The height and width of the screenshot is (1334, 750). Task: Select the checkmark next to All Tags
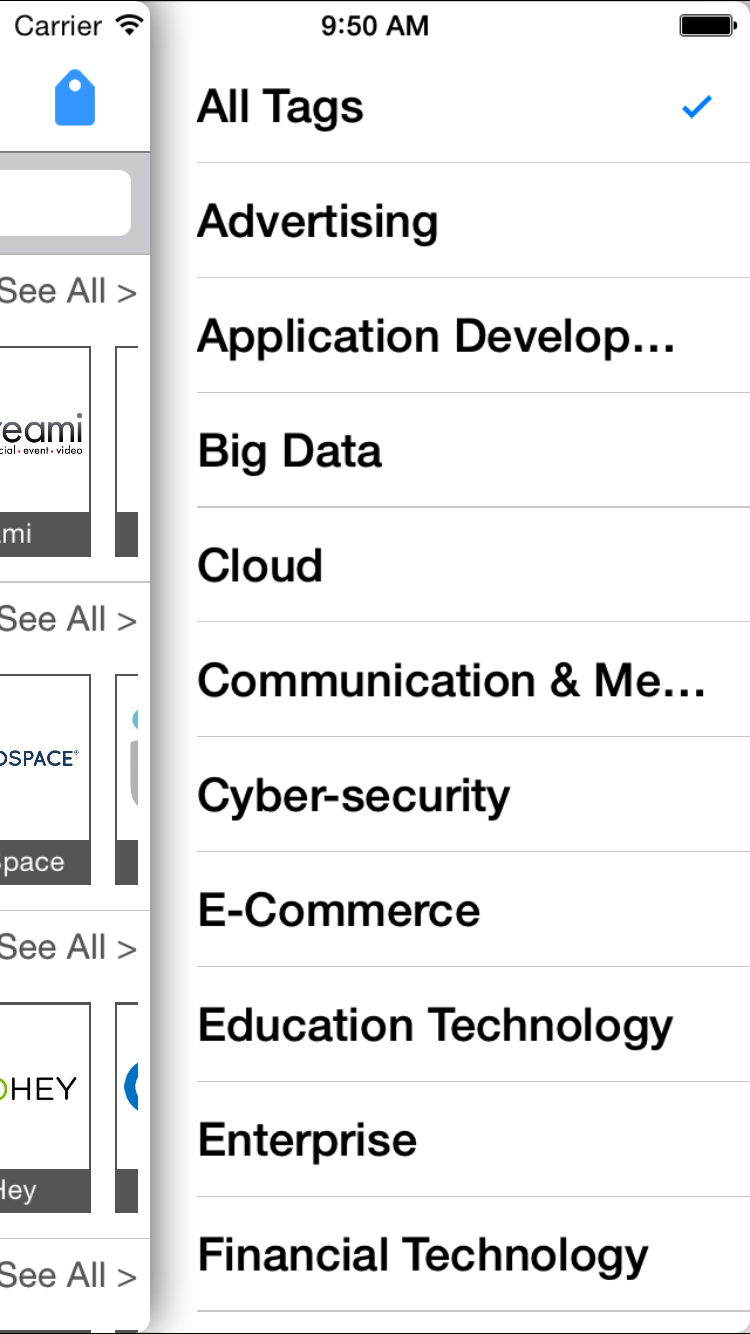click(696, 106)
